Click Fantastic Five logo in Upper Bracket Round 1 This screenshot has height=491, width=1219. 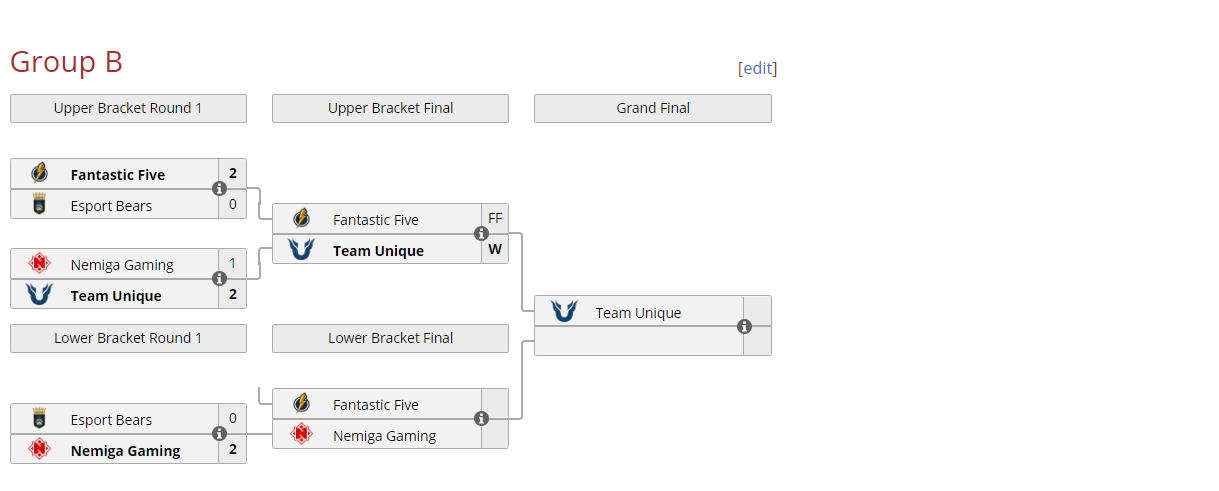coord(39,174)
